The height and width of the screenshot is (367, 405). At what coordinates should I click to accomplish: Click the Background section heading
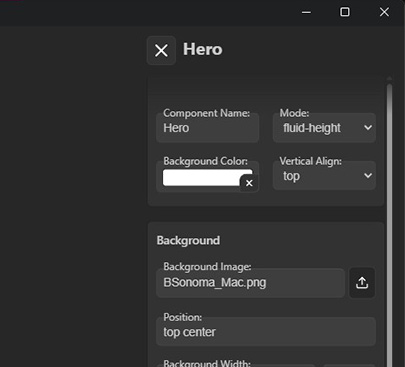188,241
